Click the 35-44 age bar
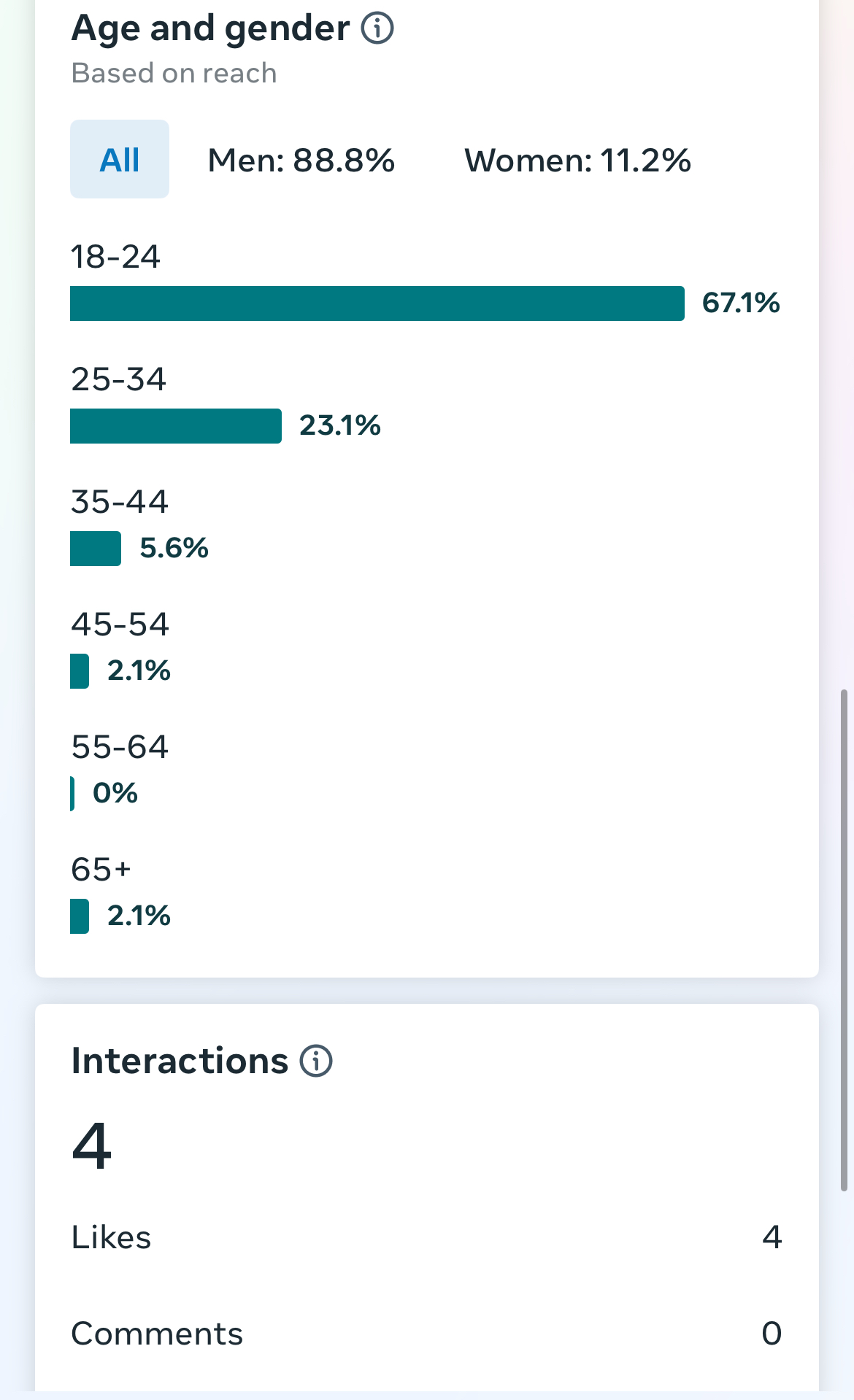854x1400 pixels. 96,549
